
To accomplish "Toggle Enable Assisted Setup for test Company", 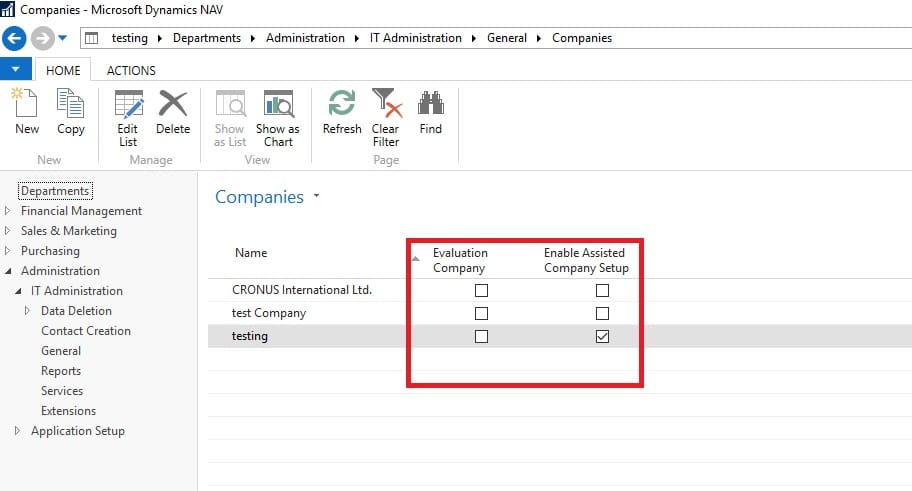I will click(602, 314).
